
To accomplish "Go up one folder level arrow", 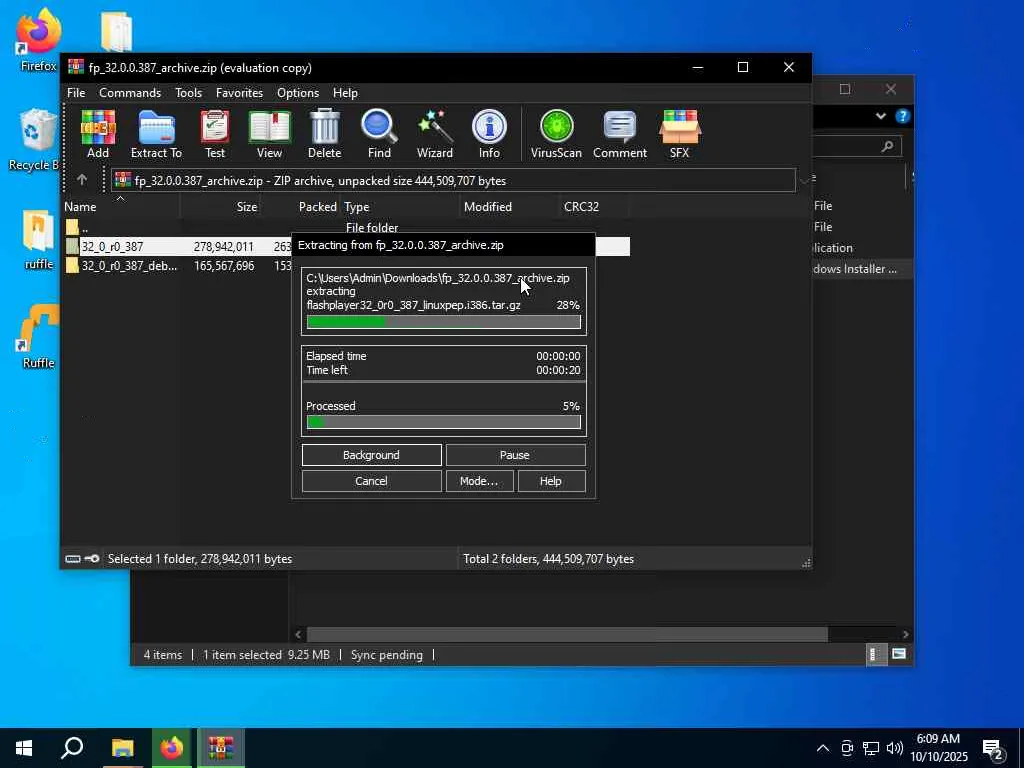I will click(x=82, y=180).
